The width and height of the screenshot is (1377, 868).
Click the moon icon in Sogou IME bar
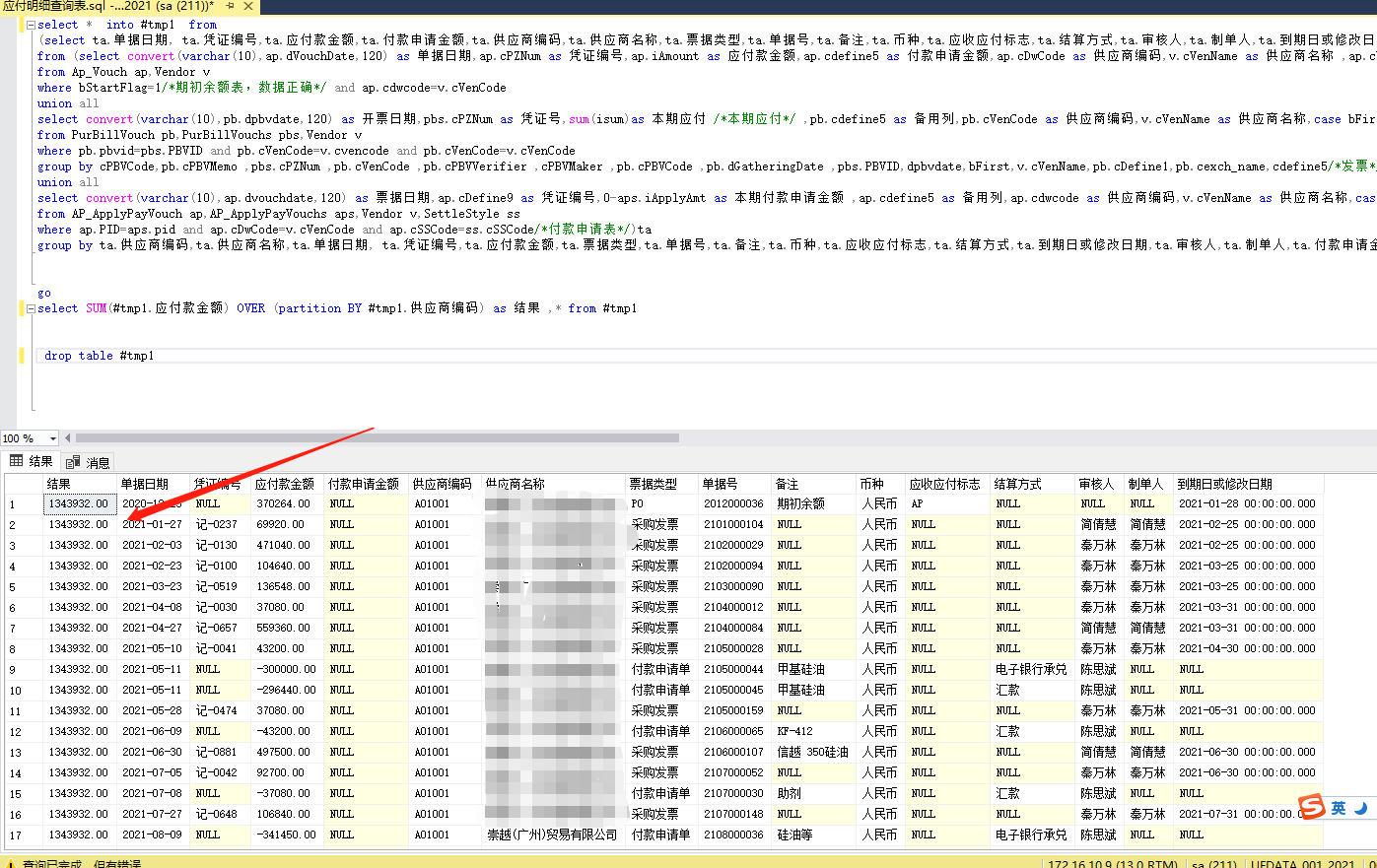point(1361,808)
